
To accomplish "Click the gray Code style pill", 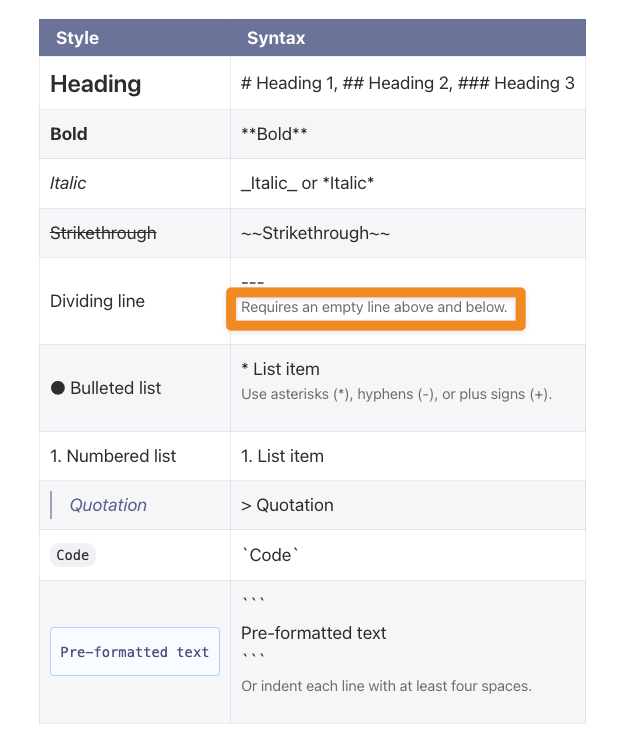I will click(x=73, y=555).
